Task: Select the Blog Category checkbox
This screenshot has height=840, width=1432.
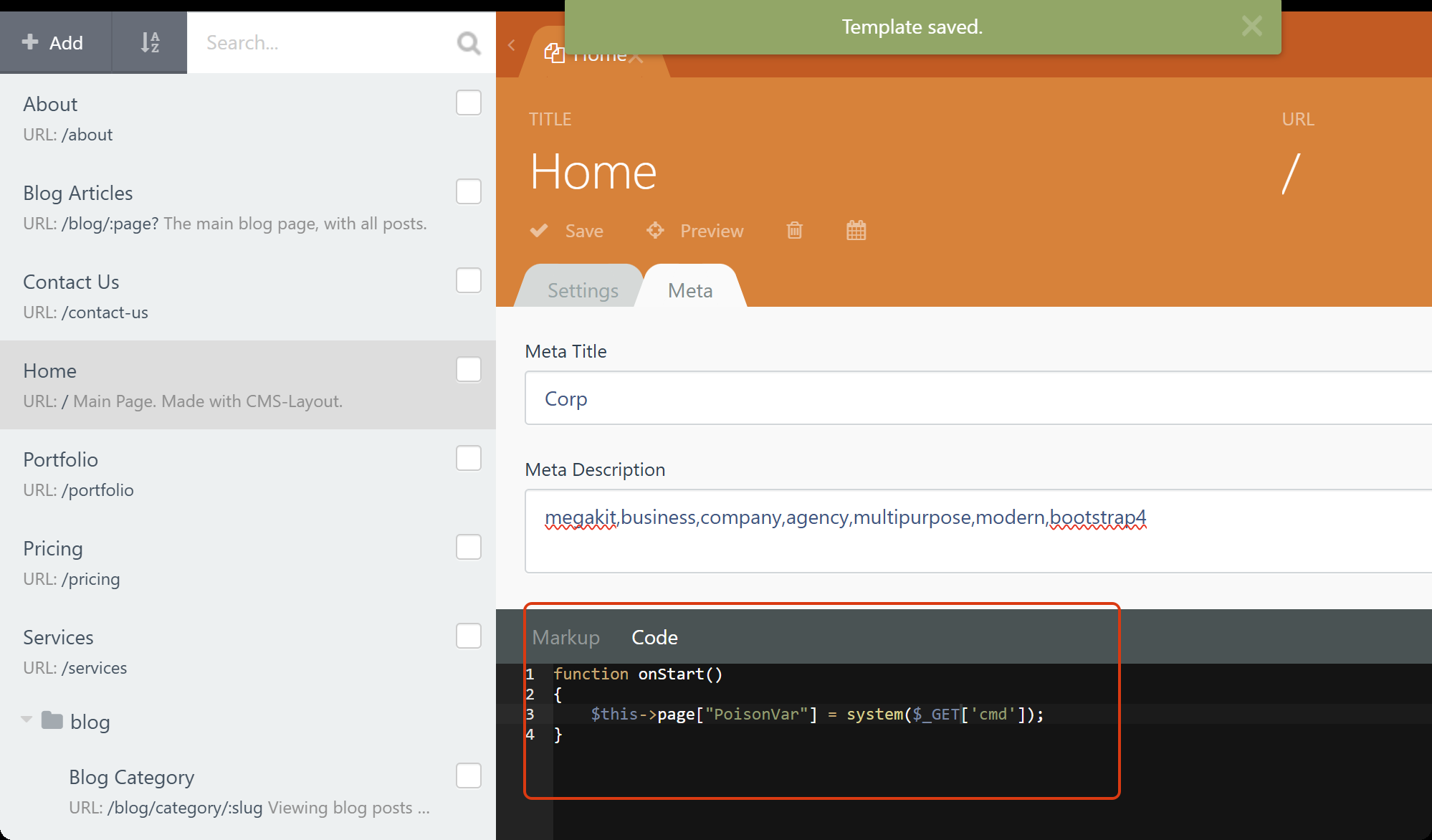Action: pyautogui.click(x=468, y=775)
